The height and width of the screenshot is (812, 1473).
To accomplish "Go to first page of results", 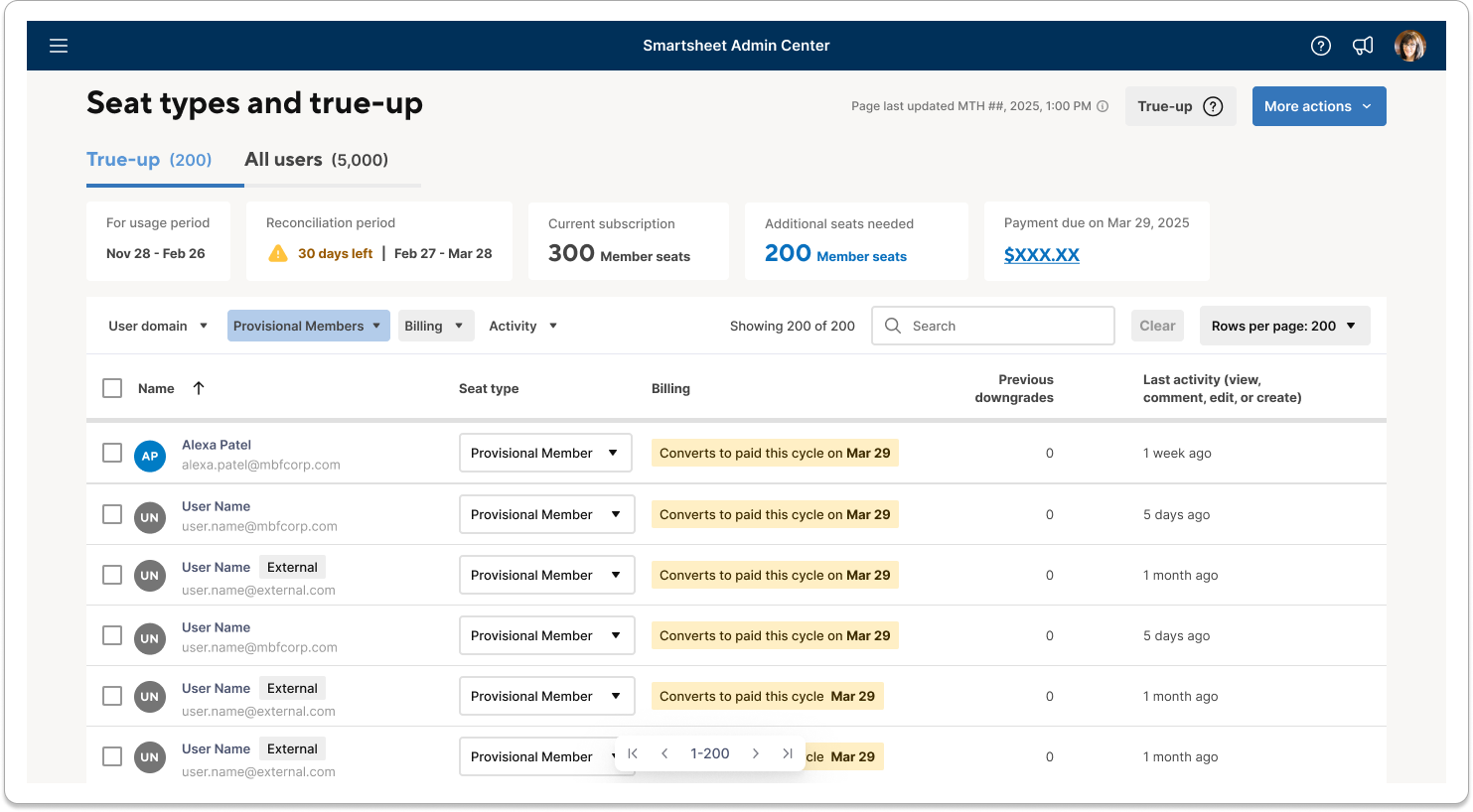I will tap(633, 753).
